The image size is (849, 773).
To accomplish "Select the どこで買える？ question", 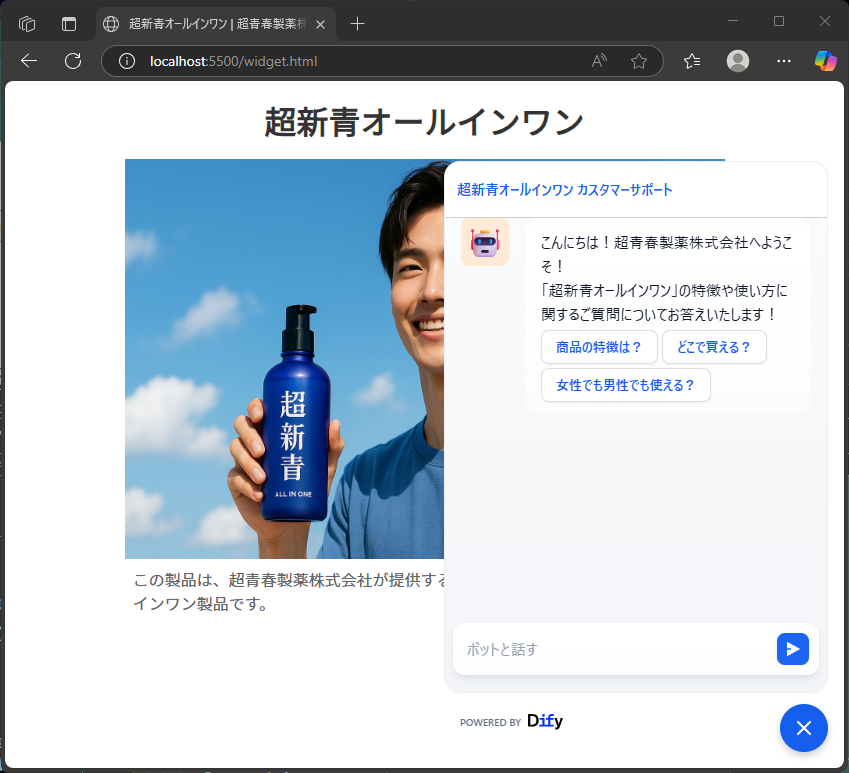I will tap(714, 347).
